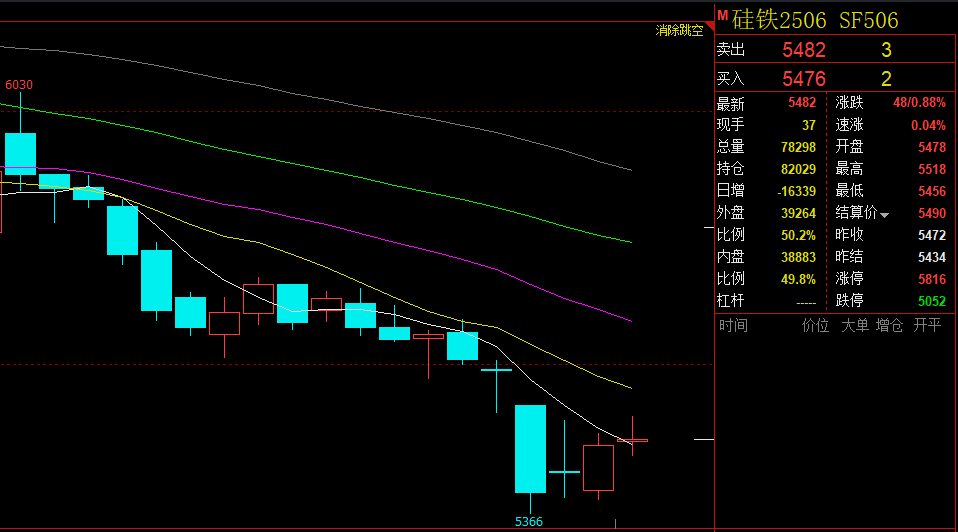Click the 大单 column header
Viewport: 958px width, 532px height.
[x=855, y=326]
